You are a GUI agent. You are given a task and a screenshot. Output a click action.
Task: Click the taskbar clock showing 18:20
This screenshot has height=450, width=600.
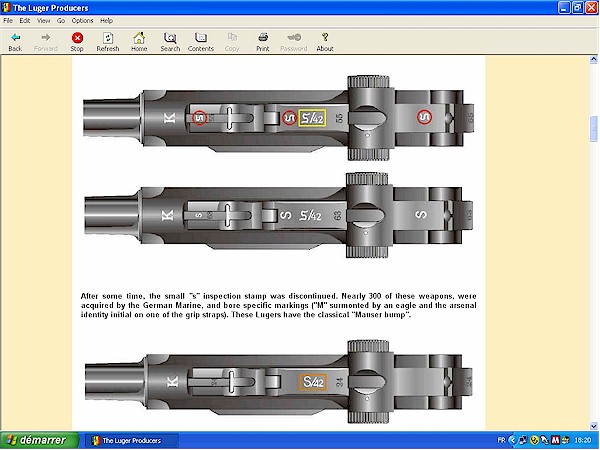coord(583,440)
